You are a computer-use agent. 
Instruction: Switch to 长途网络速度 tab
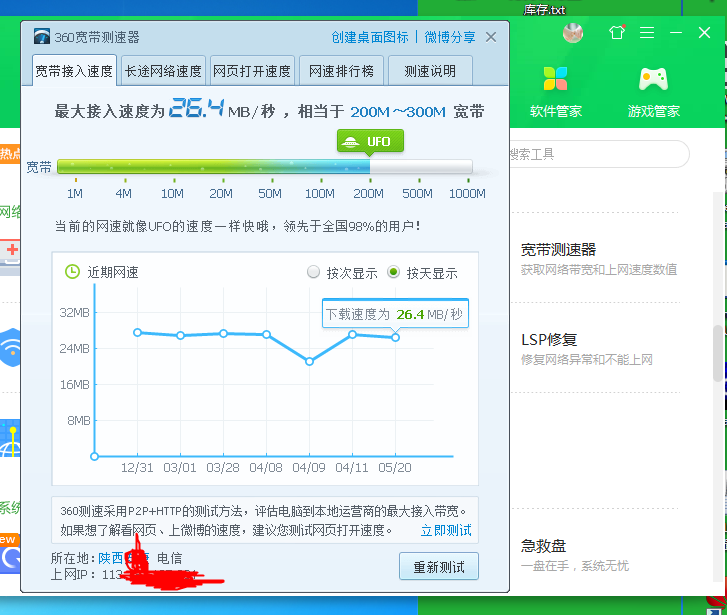[163, 70]
